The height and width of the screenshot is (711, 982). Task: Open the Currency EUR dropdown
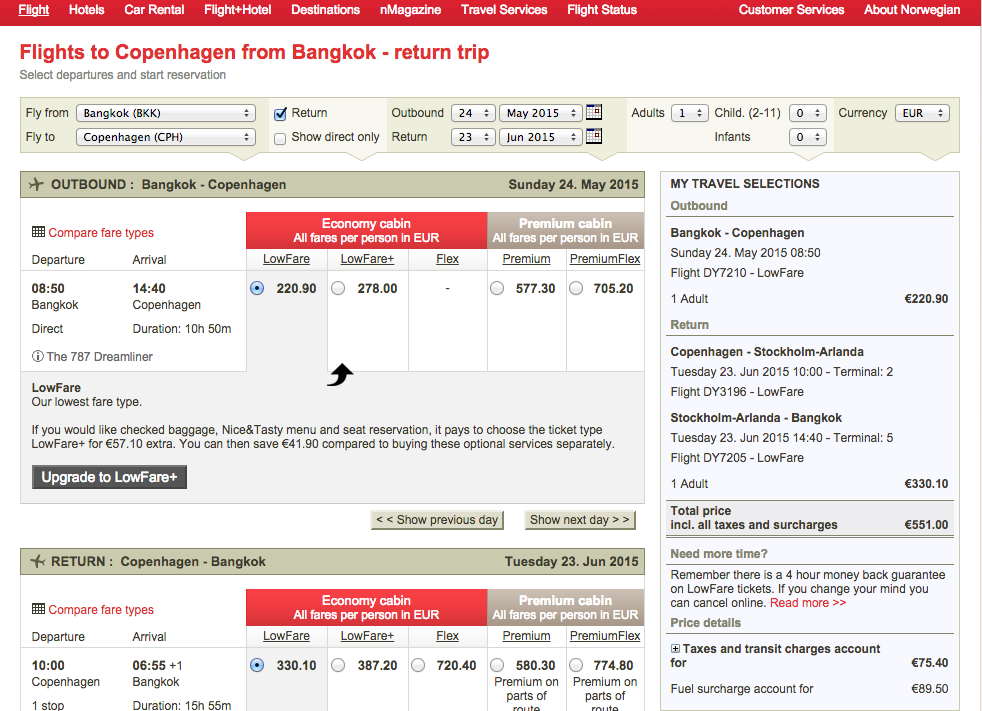923,113
